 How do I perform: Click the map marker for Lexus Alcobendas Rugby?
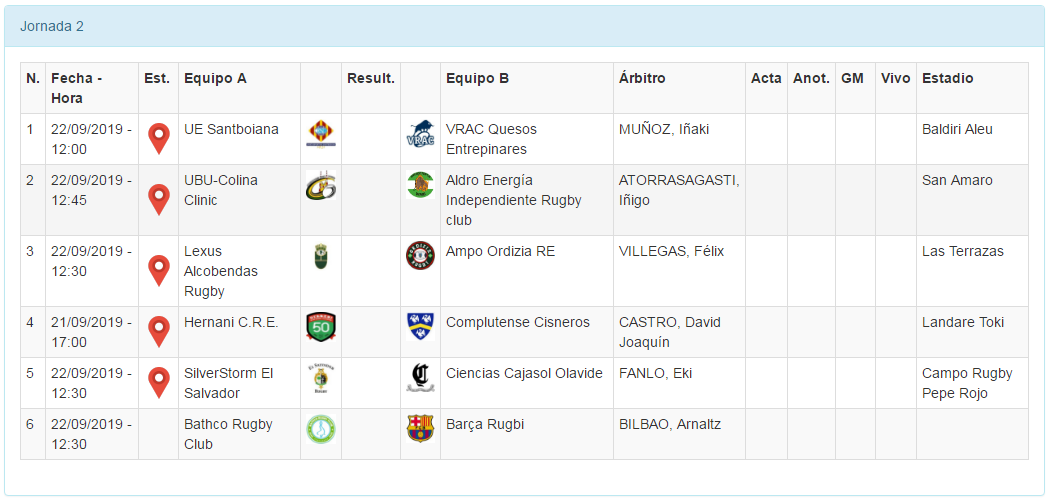158,271
